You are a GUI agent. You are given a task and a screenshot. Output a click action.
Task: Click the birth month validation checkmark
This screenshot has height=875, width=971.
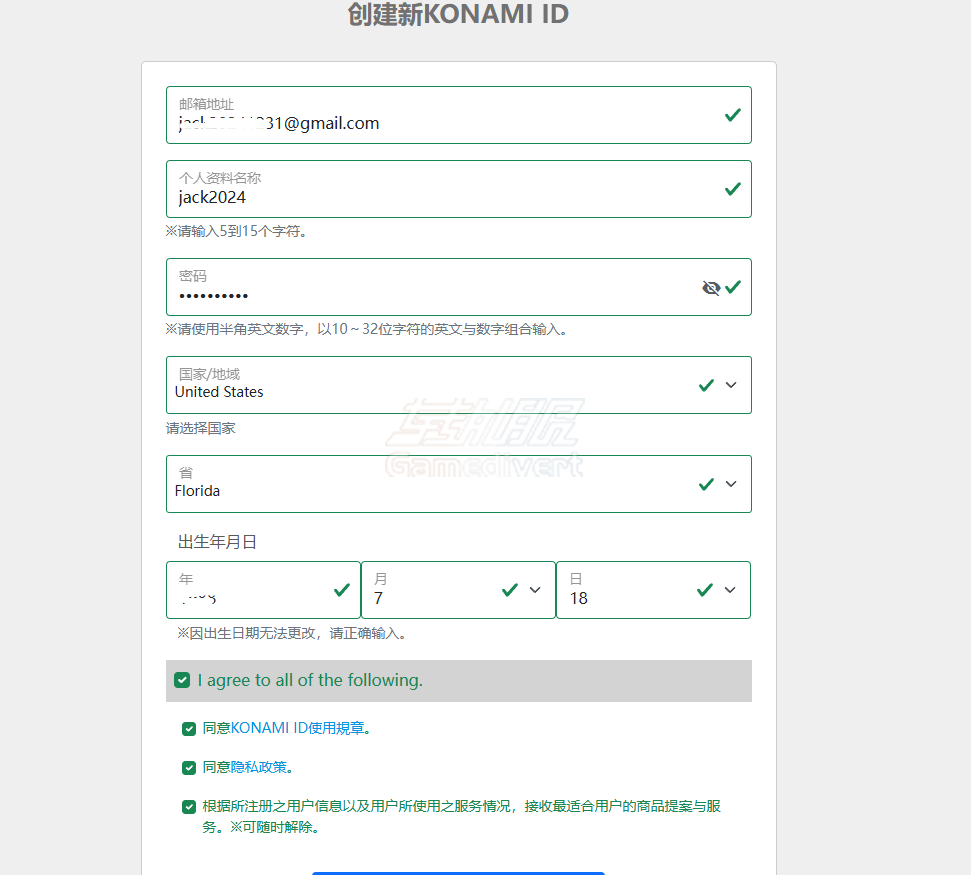510,590
